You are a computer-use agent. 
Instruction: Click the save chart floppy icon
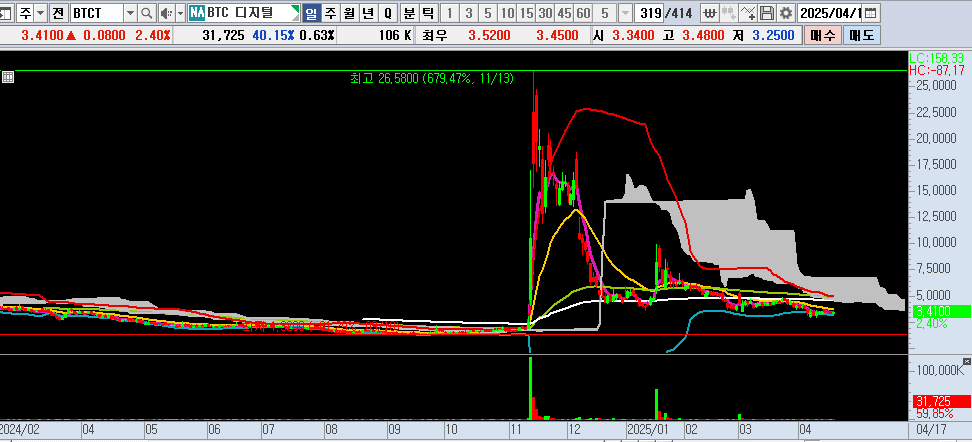767,12
